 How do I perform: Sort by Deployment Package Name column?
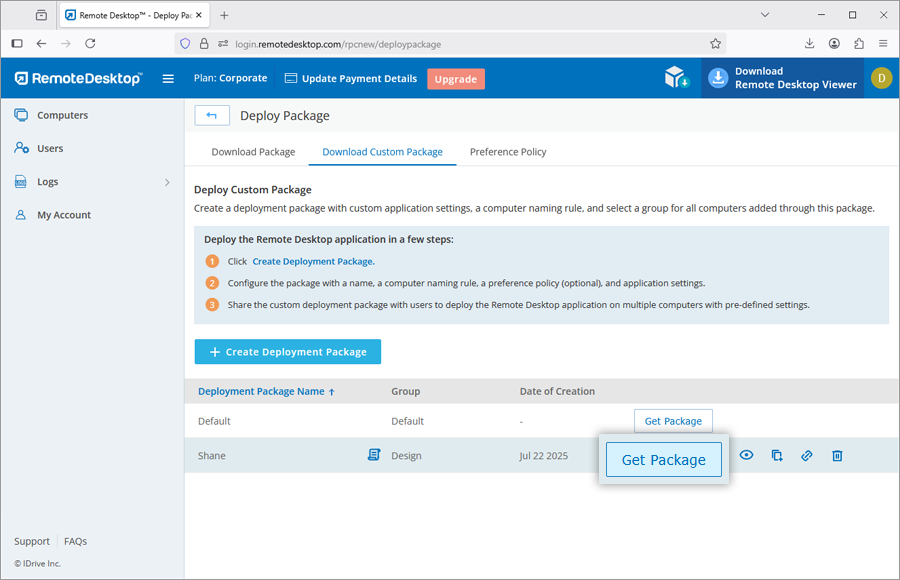click(x=266, y=391)
